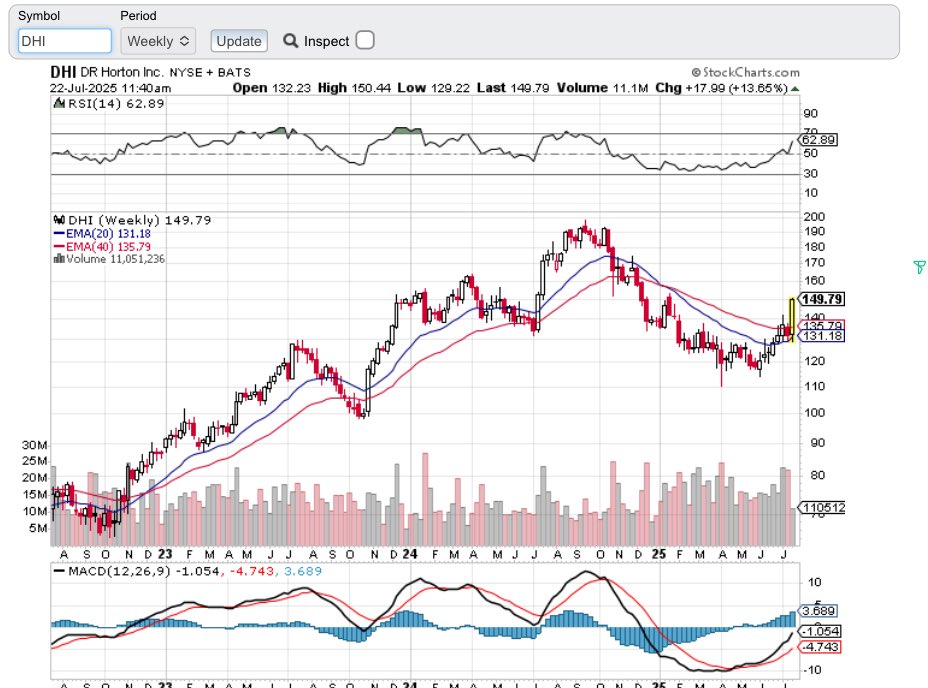The width and height of the screenshot is (928, 688).
Task: Click the RSI value label 62.89
Action: point(819,140)
